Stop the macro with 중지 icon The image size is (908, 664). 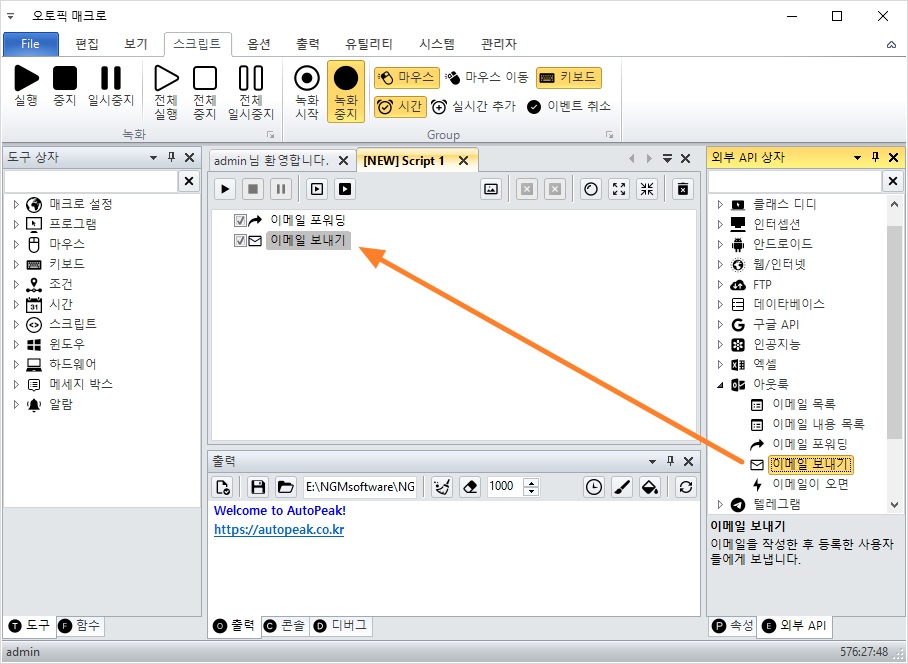point(65,86)
